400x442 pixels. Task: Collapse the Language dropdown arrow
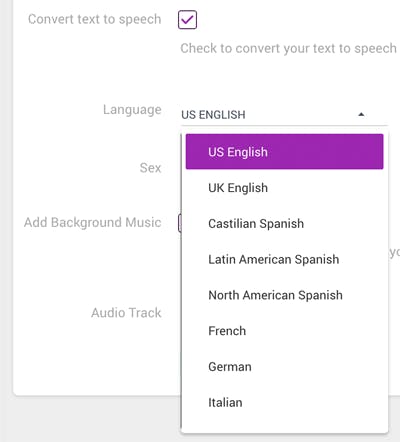tap(361, 114)
